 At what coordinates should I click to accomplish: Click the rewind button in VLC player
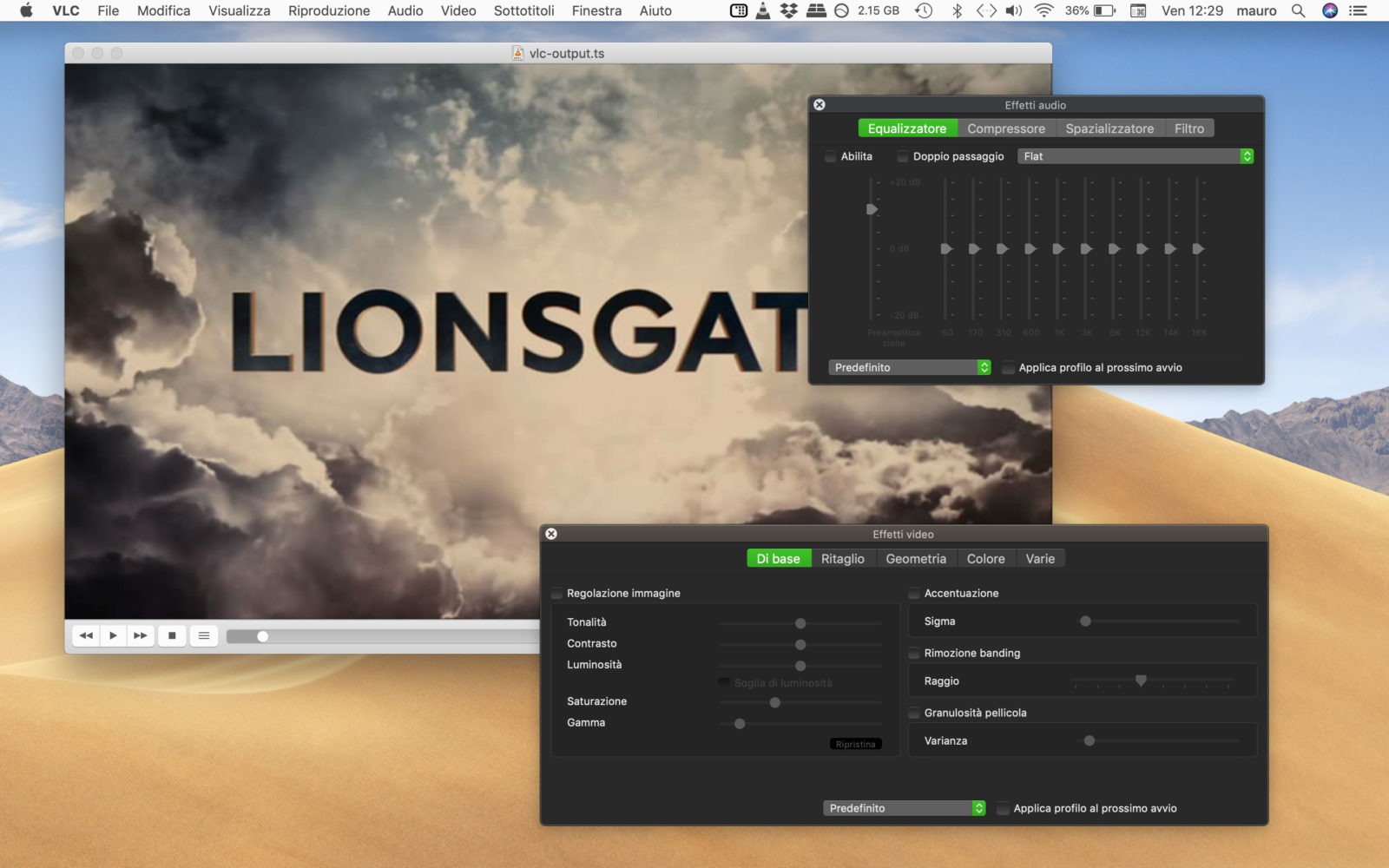point(86,635)
